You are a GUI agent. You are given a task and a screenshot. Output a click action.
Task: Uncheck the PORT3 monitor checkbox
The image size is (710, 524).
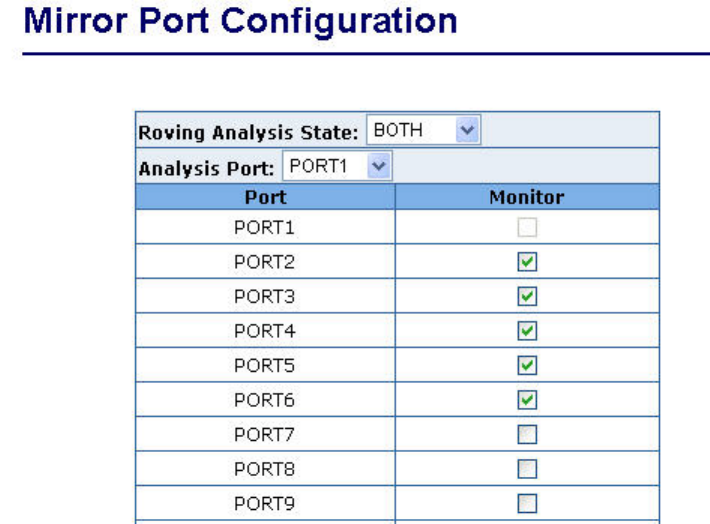click(x=527, y=296)
